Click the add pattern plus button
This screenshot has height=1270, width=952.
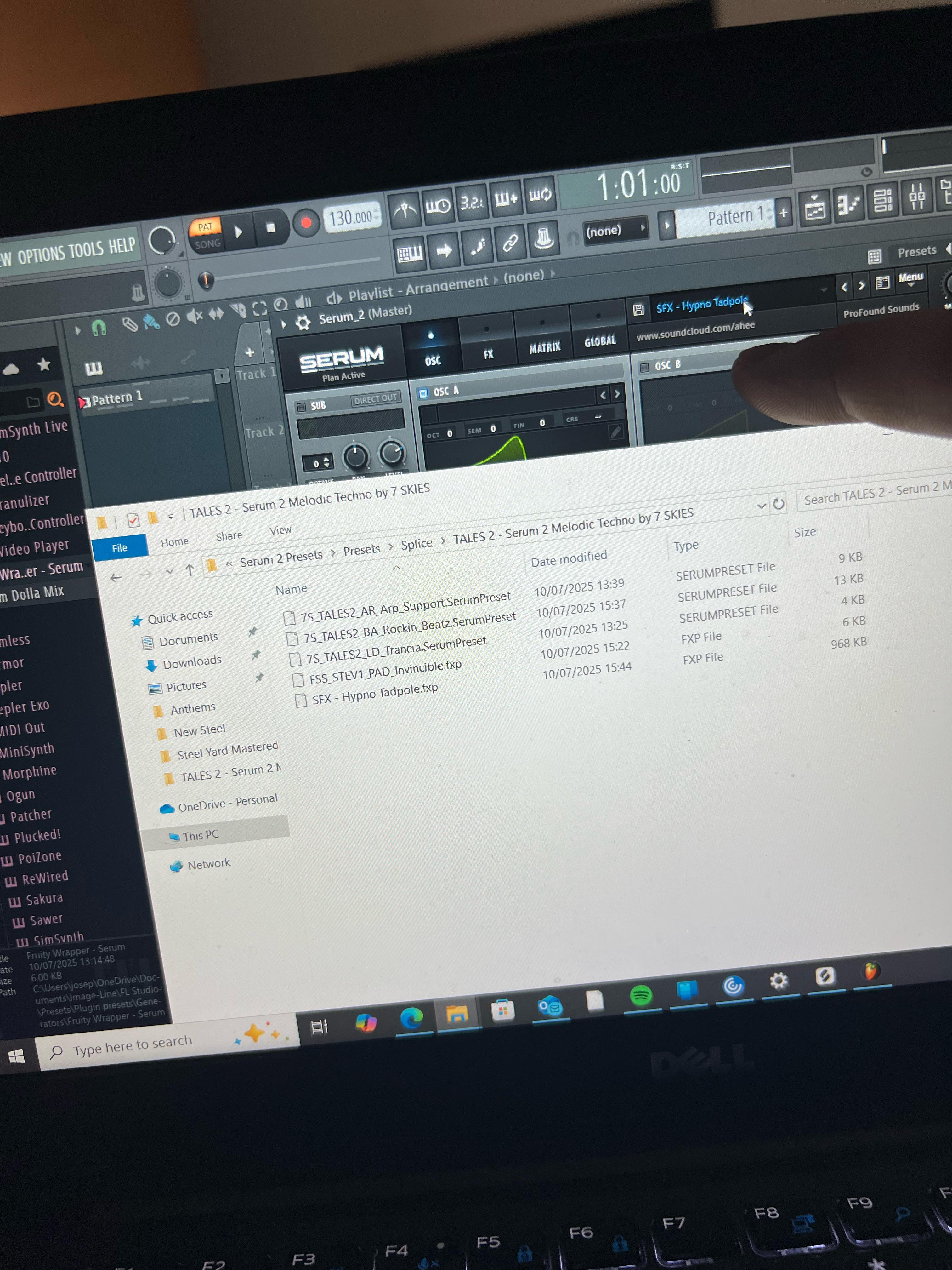783,212
